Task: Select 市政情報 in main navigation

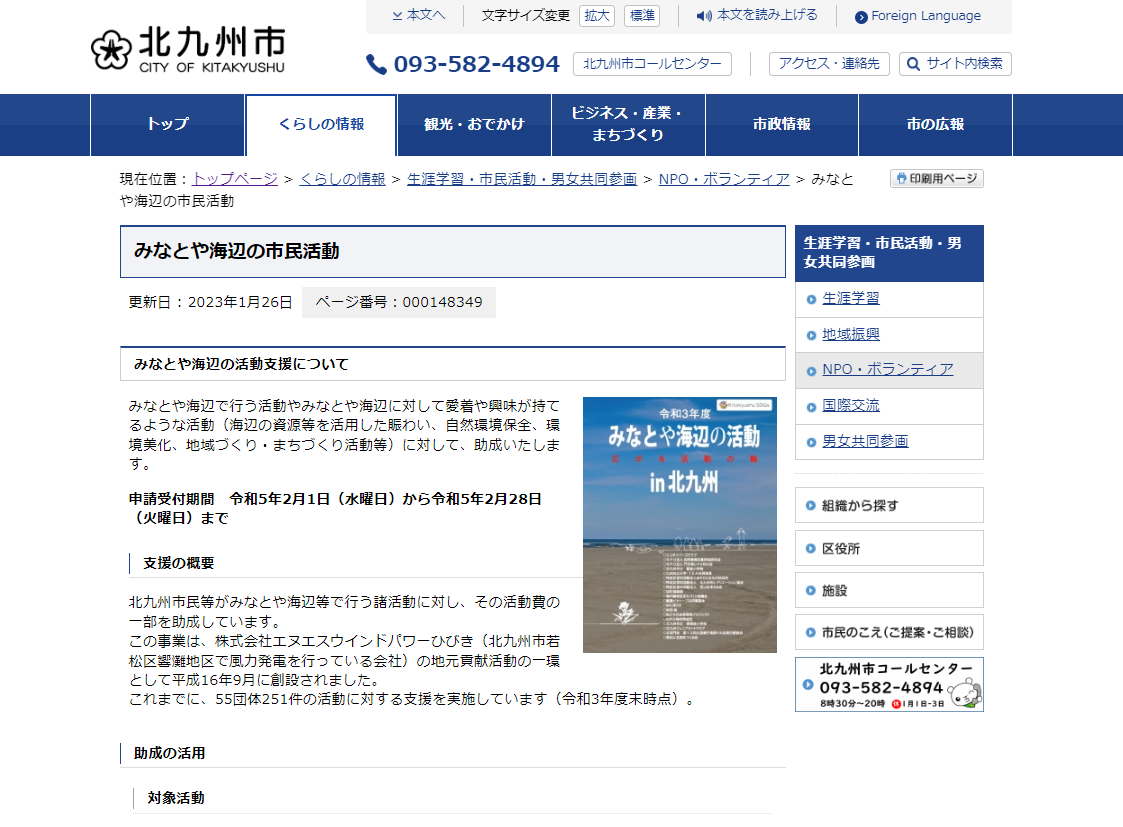Action: (781, 125)
